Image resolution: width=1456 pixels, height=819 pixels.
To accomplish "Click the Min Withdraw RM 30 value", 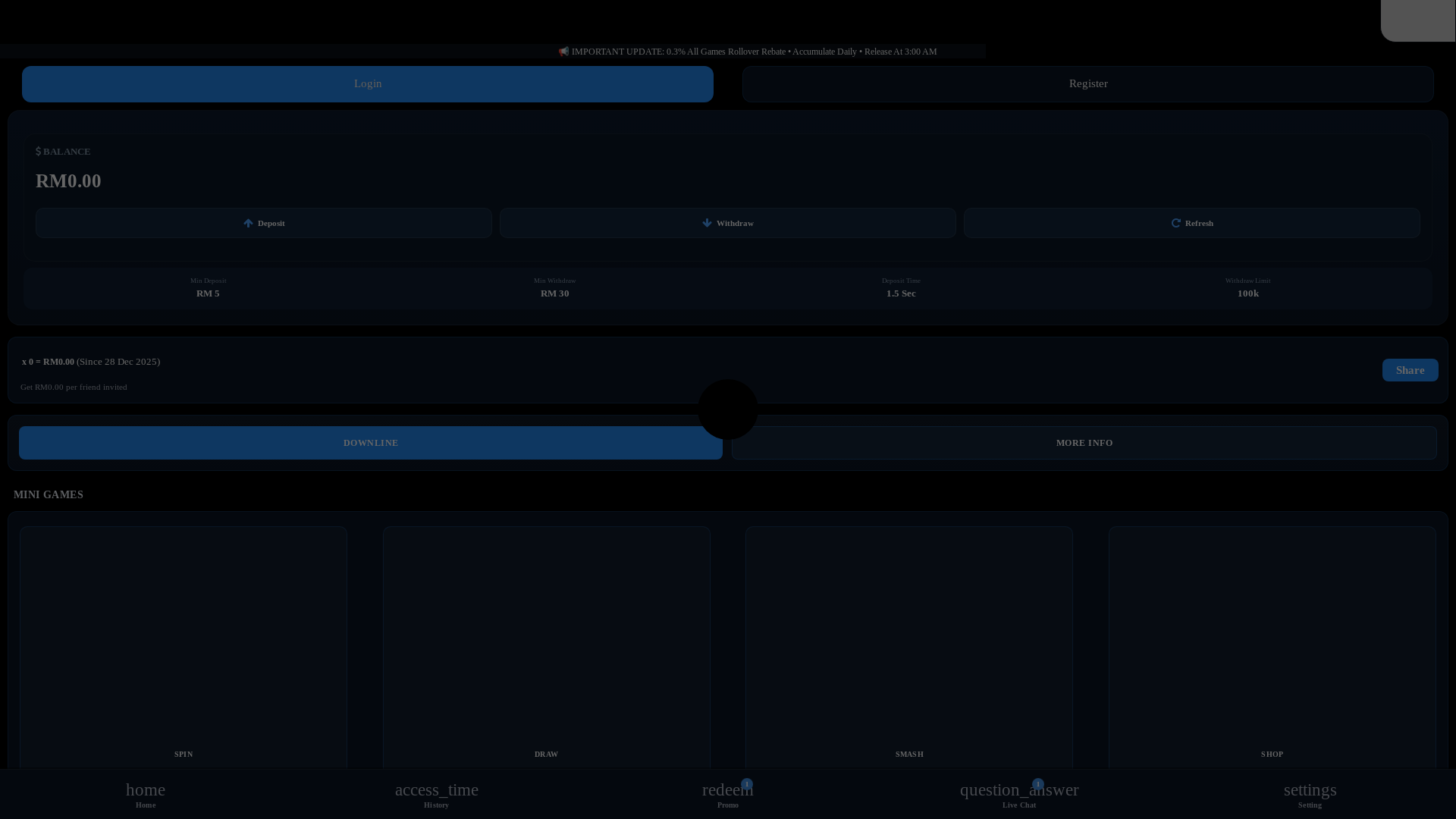I will 554,293.
